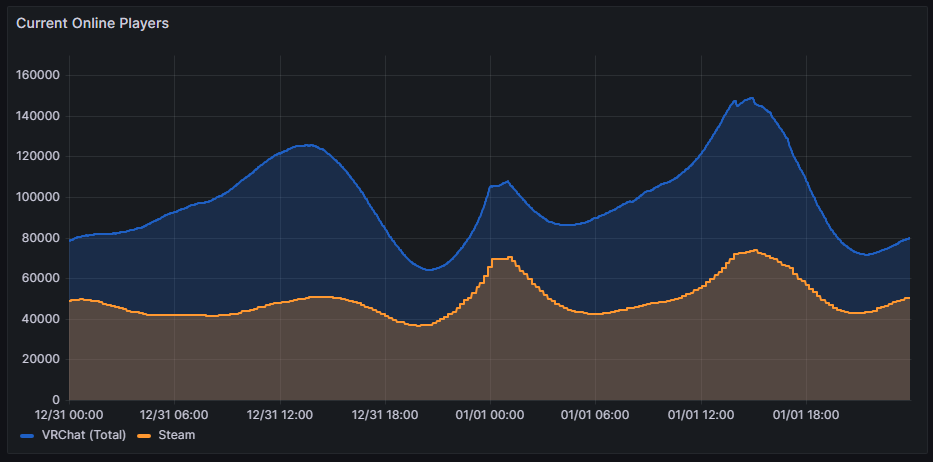Click the 01/01 00:00 time axis label
Viewport: 933px width, 462px height.
coord(489,414)
